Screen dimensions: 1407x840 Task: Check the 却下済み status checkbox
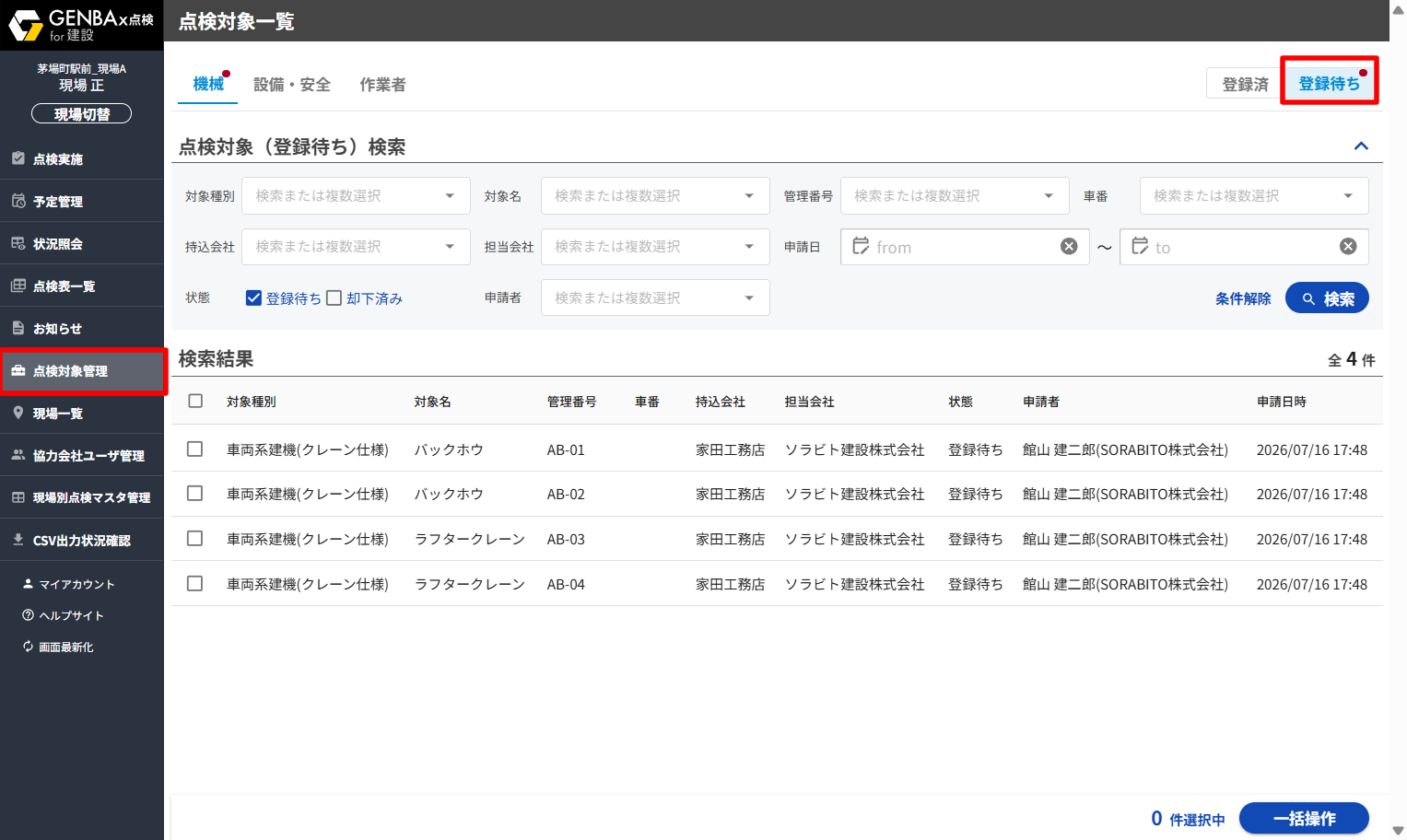coord(334,297)
